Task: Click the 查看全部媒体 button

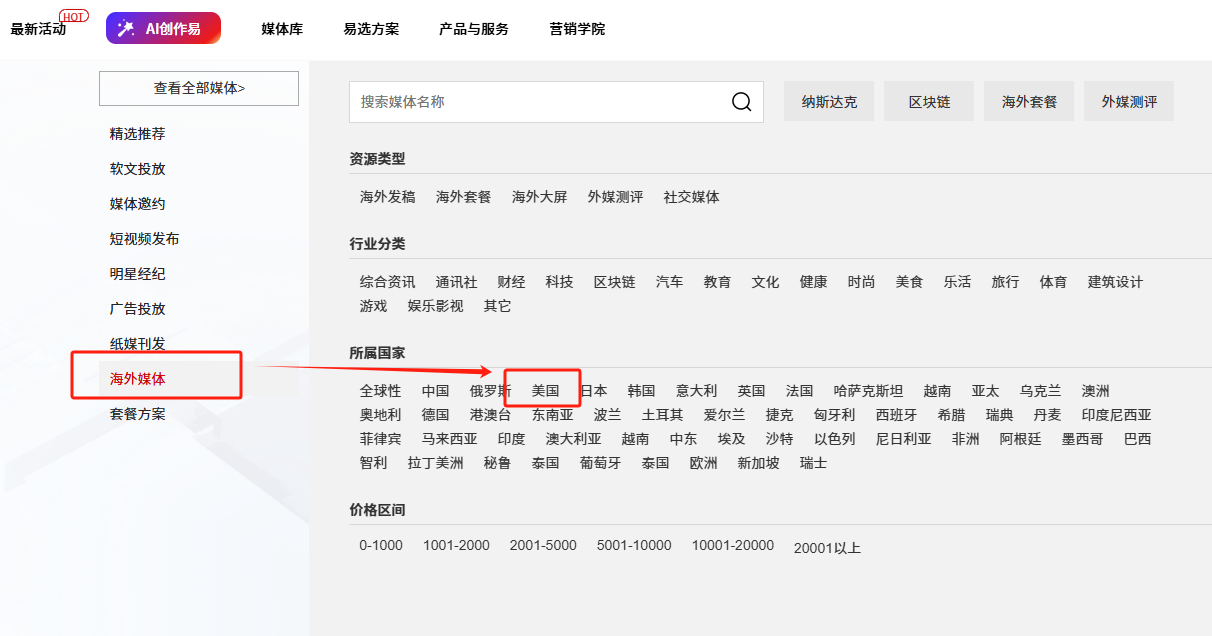Action: (x=199, y=88)
